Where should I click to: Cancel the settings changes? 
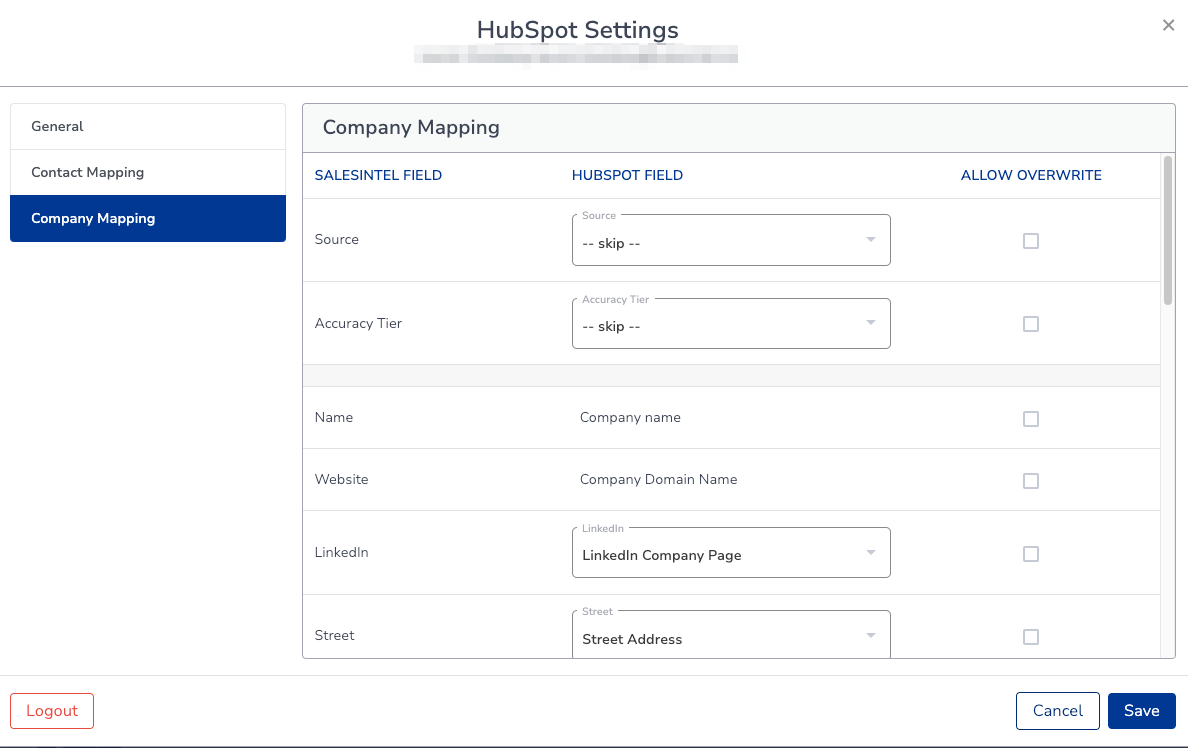[x=1057, y=711]
